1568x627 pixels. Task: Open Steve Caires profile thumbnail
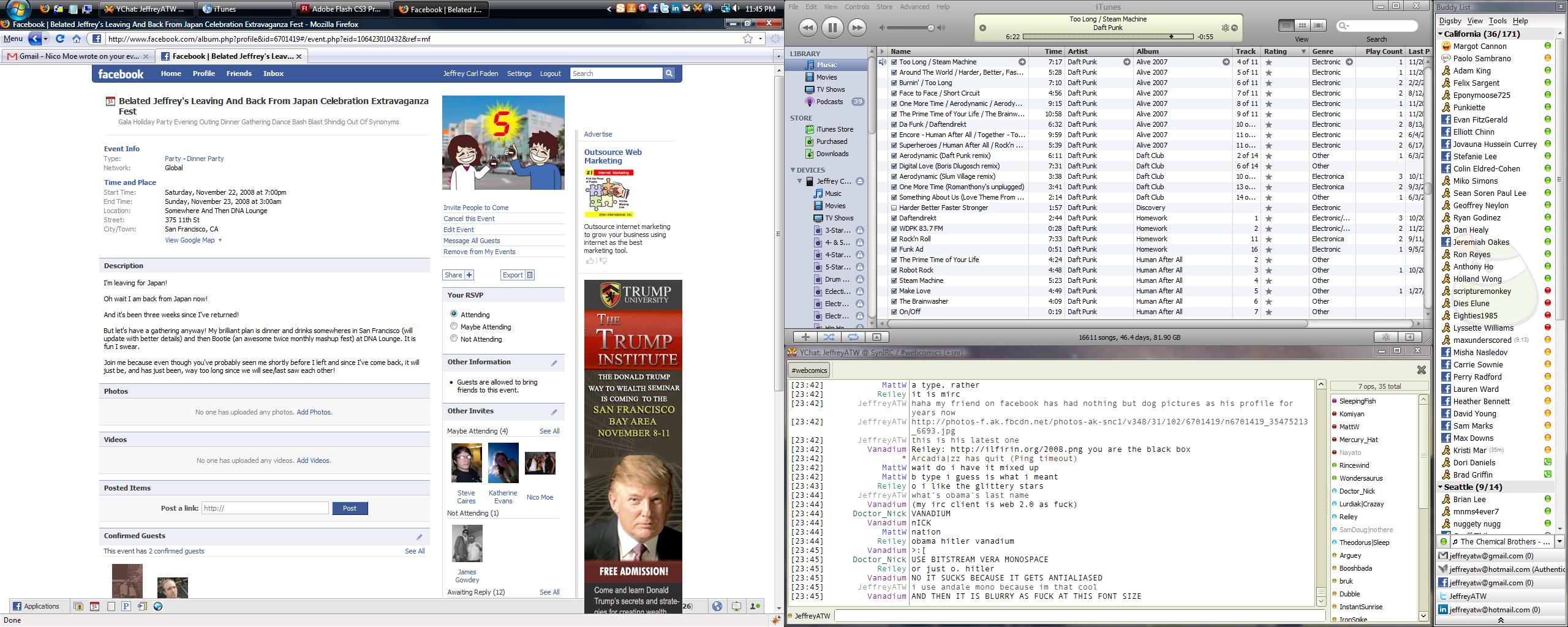point(466,463)
